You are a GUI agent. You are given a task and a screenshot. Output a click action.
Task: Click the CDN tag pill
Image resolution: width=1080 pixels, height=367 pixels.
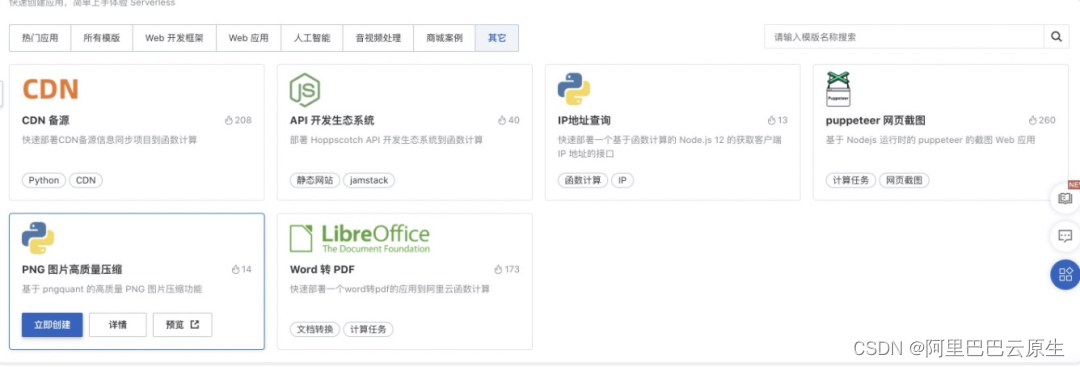click(x=86, y=180)
